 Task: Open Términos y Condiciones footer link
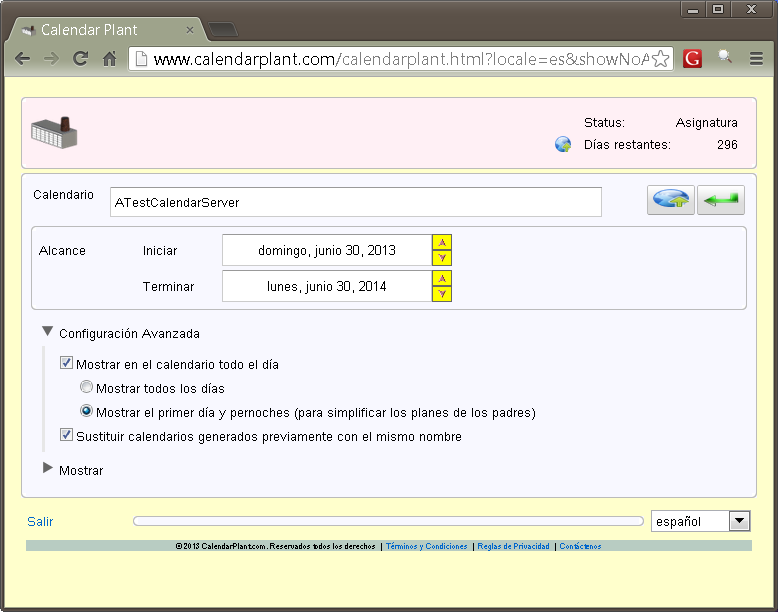pyautogui.click(x=426, y=546)
